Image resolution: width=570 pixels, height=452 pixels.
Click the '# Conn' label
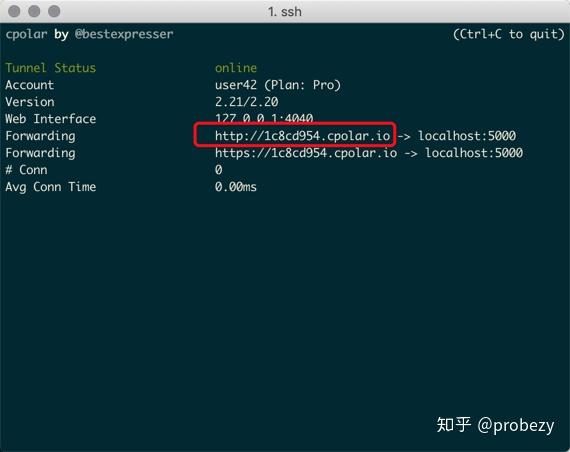click(26, 170)
